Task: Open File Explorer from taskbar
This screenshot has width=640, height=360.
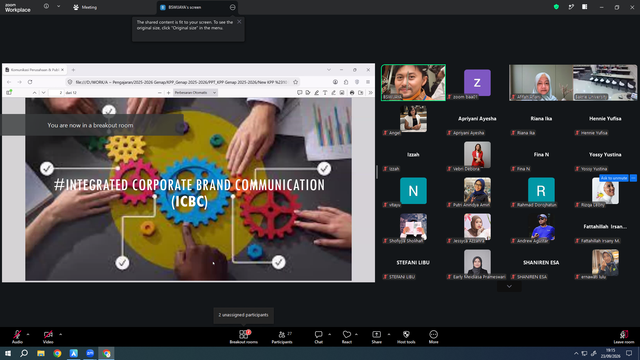Action: (41, 353)
